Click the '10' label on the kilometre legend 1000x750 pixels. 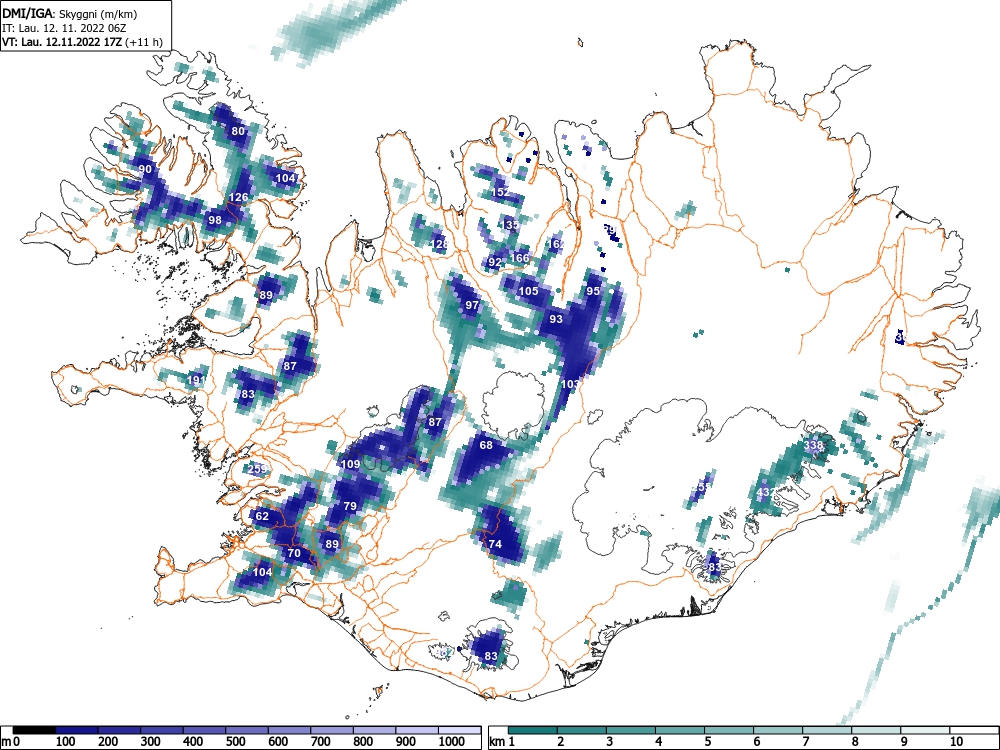tap(956, 742)
